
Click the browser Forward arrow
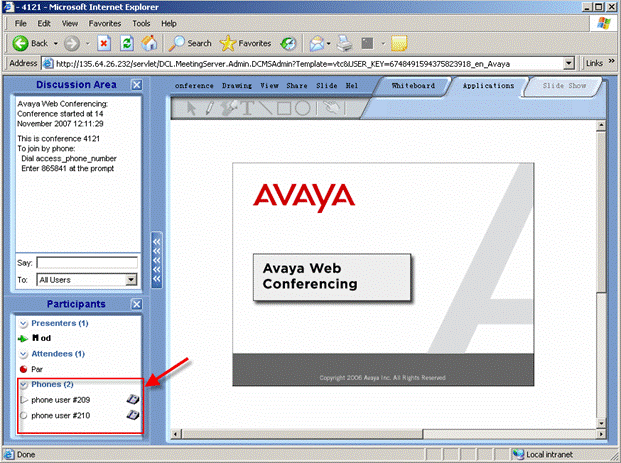coord(72,43)
